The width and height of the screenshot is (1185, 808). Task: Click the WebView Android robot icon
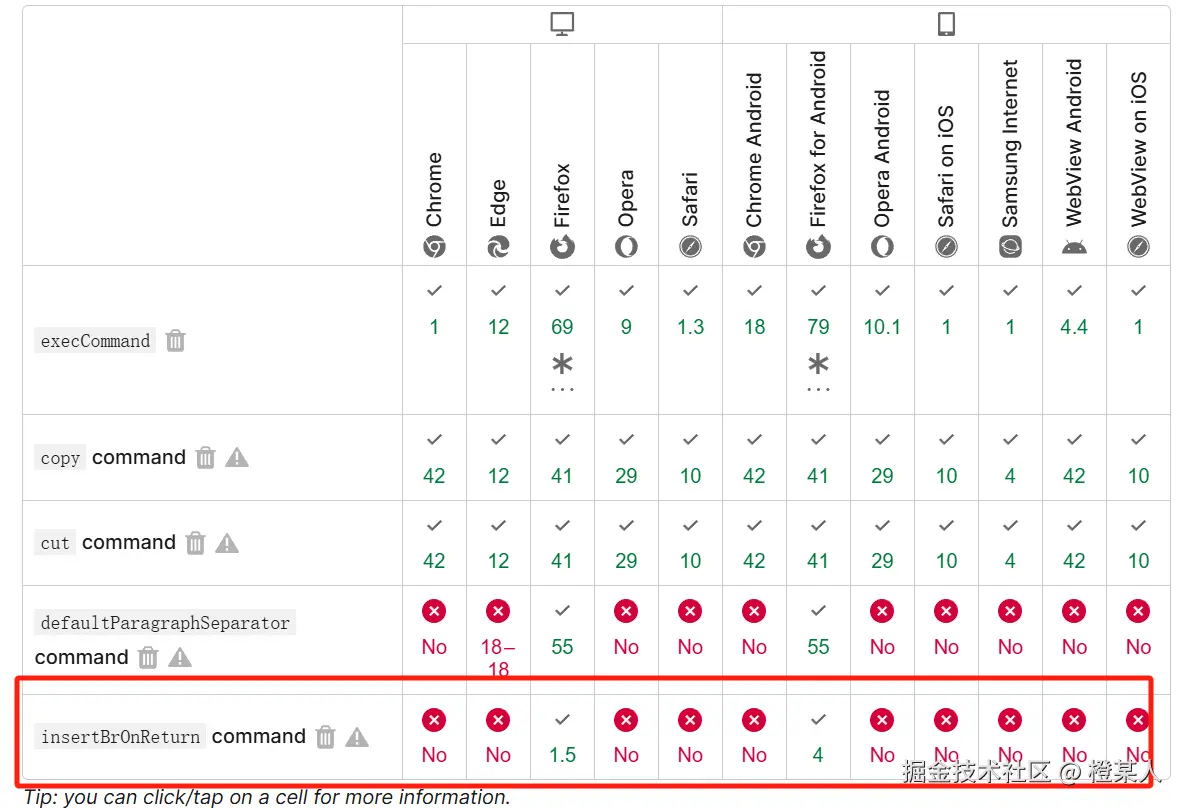pyautogui.click(x=1074, y=247)
